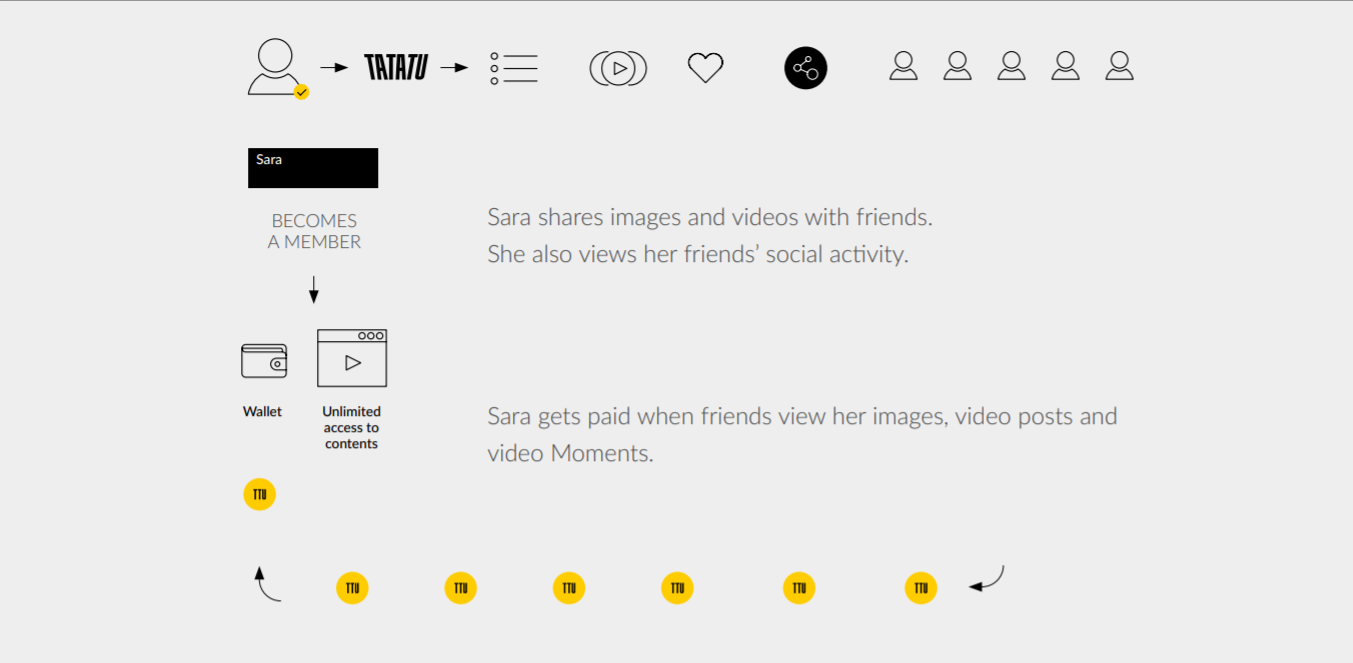Click the TATATU logo
The image size is (1353, 663).
[x=396, y=67]
